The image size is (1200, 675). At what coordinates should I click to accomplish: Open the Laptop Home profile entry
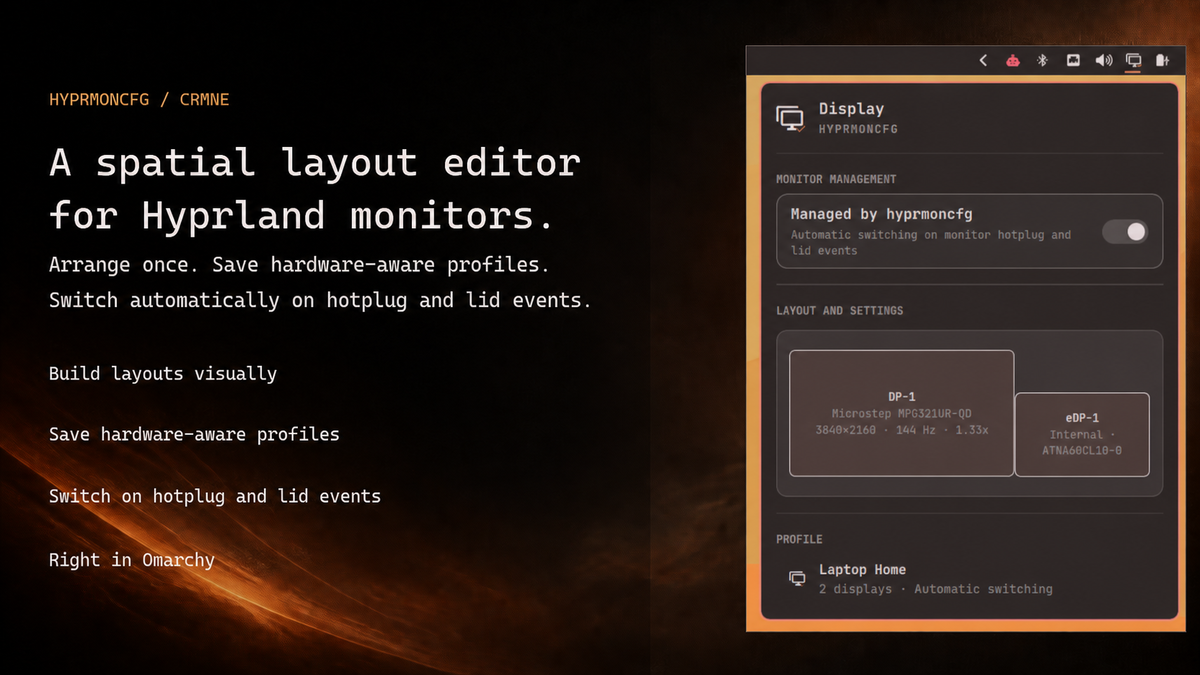[969, 579]
